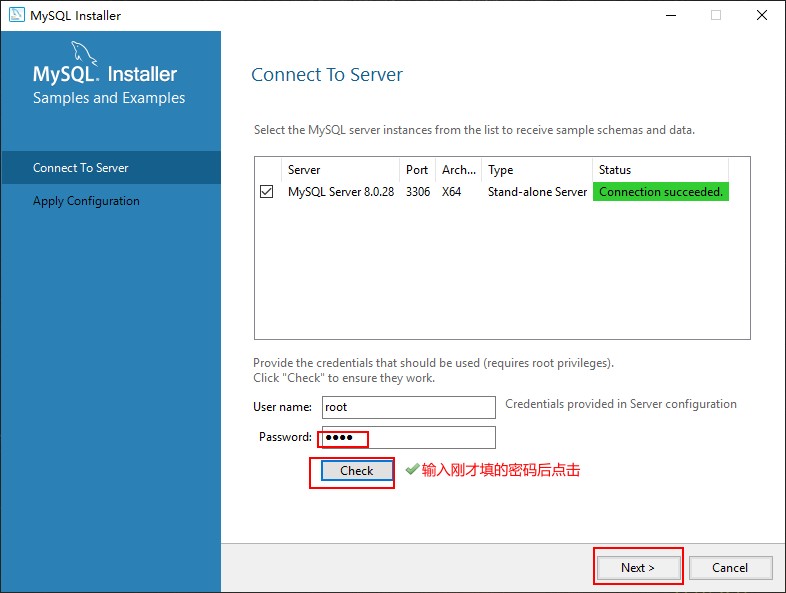Click the Server column header
Viewport: 786px width, 593px height.
tap(340, 170)
